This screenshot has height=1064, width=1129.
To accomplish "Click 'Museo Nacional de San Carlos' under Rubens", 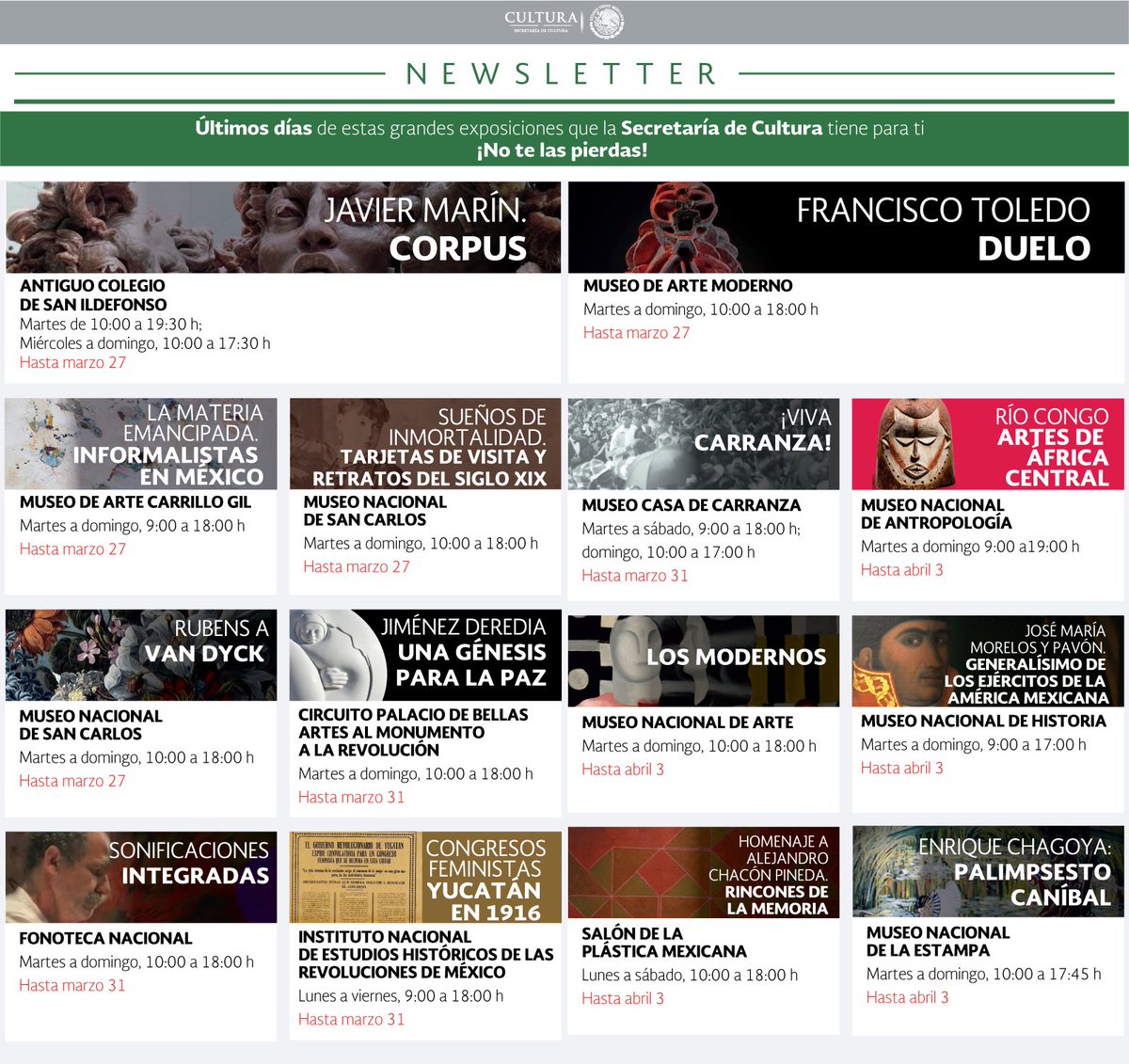I will point(90,724).
